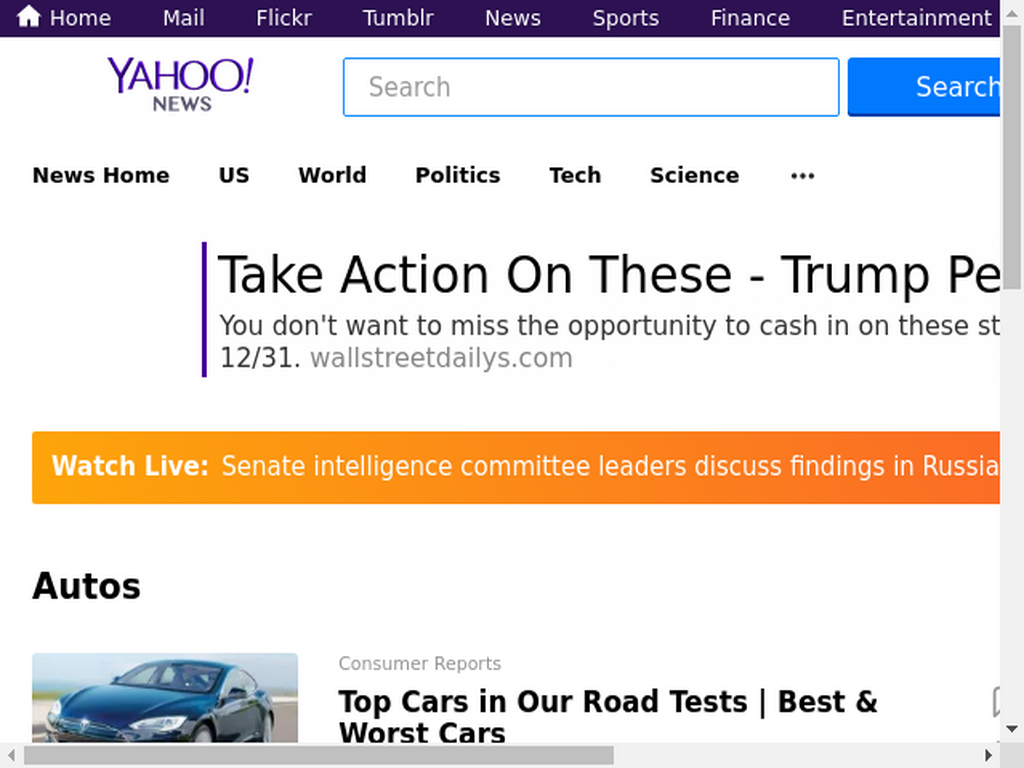Select News in the top bar
The width and height of the screenshot is (1024, 768).
pos(513,18)
